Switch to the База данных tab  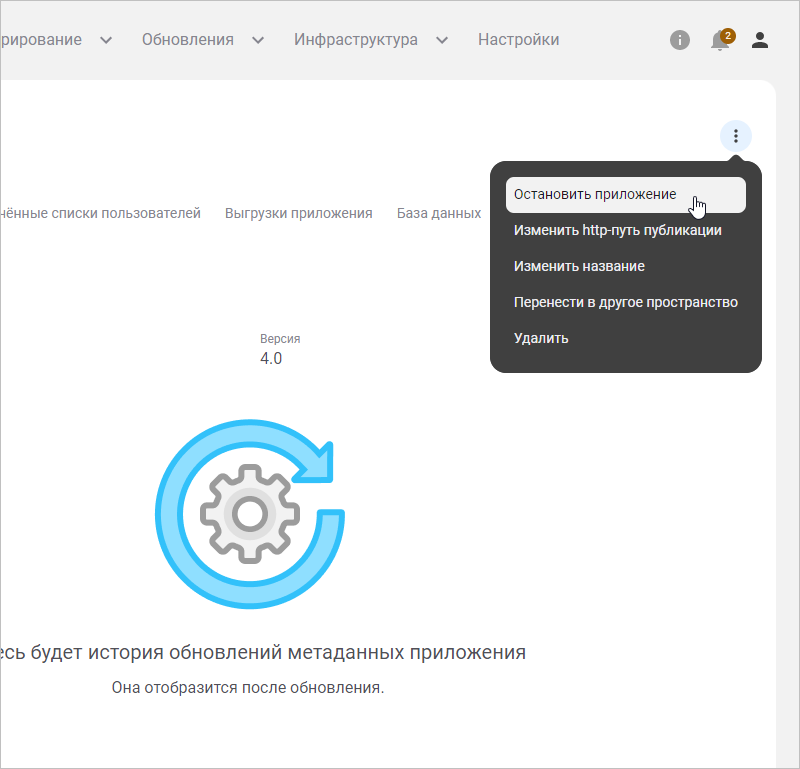point(439,213)
